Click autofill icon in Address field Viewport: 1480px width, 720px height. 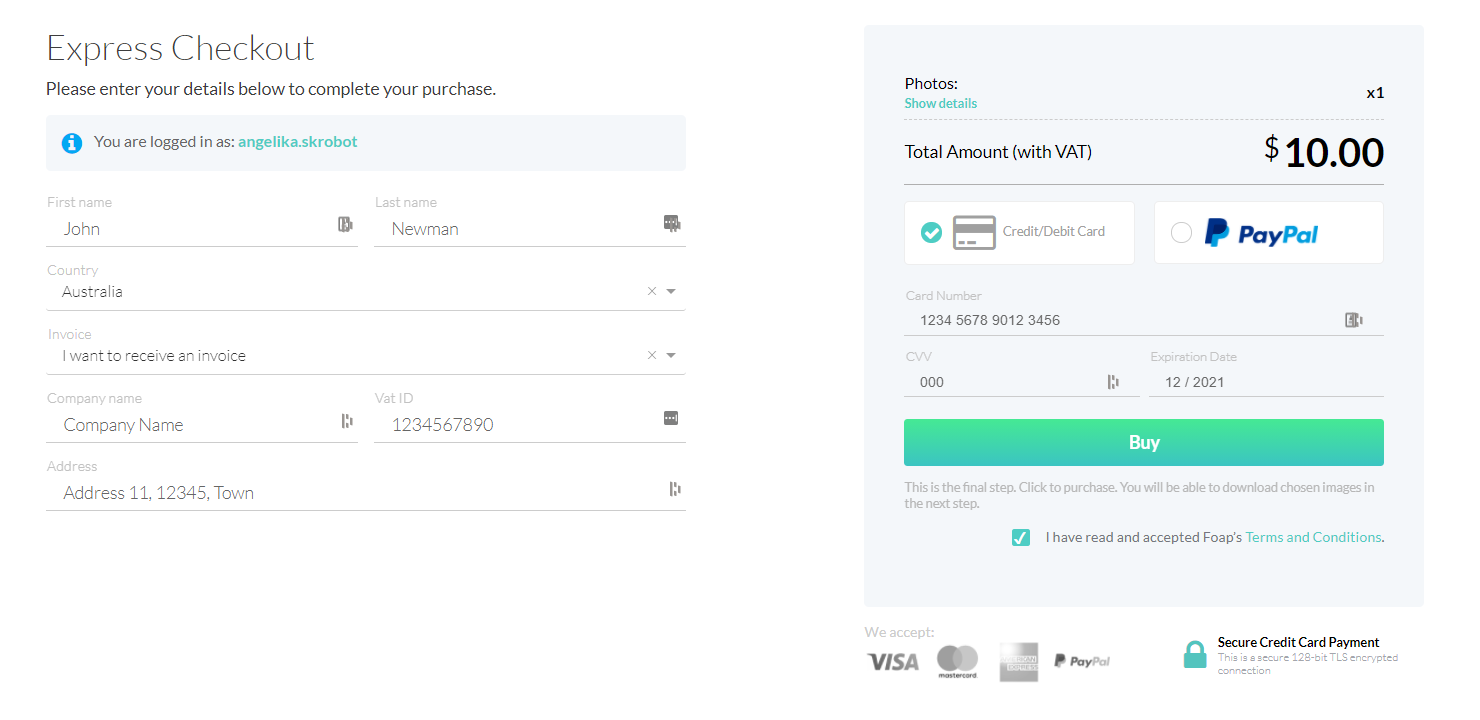pyautogui.click(x=675, y=489)
